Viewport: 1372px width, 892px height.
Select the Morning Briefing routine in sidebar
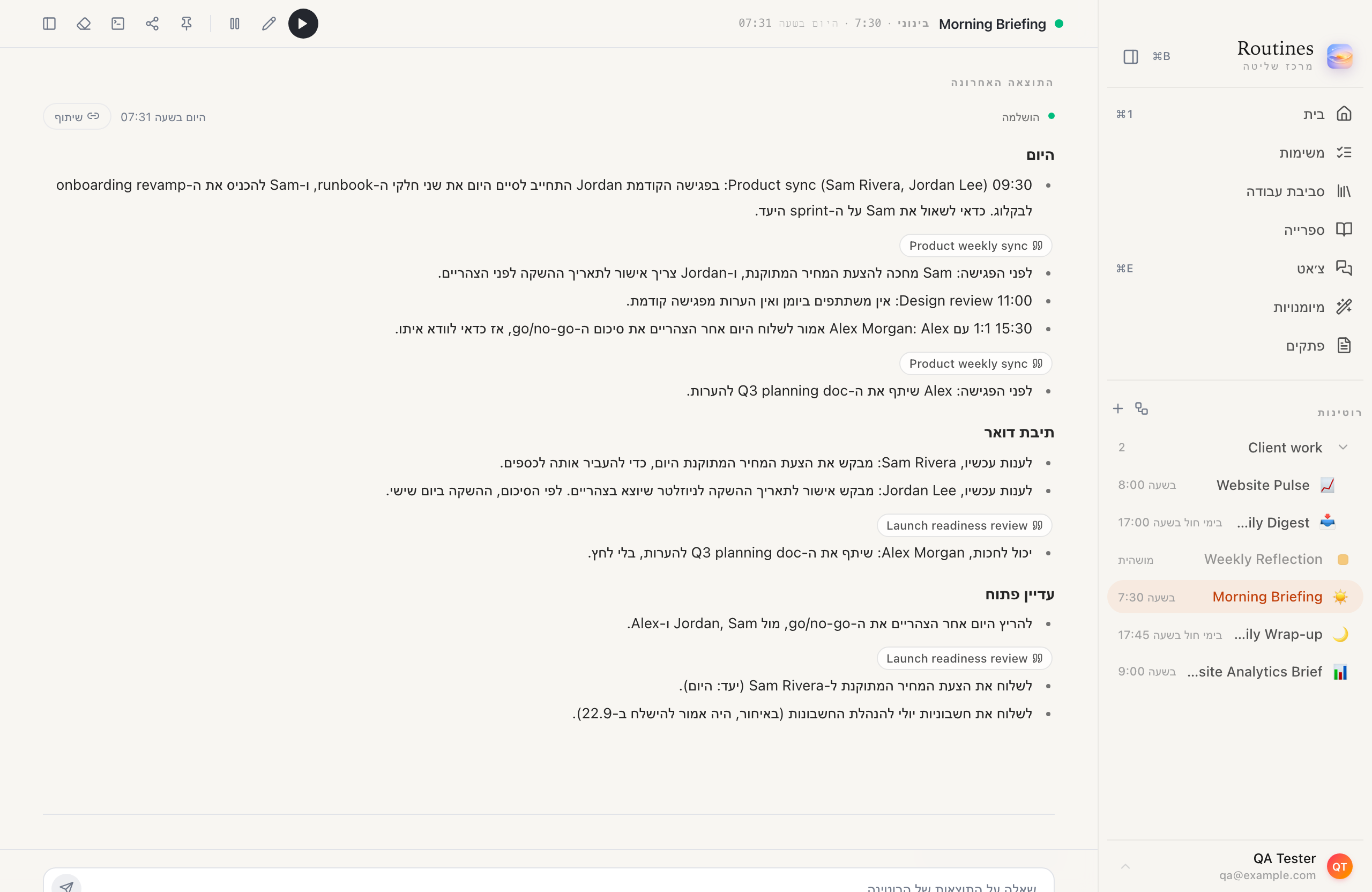click(1235, 597)
